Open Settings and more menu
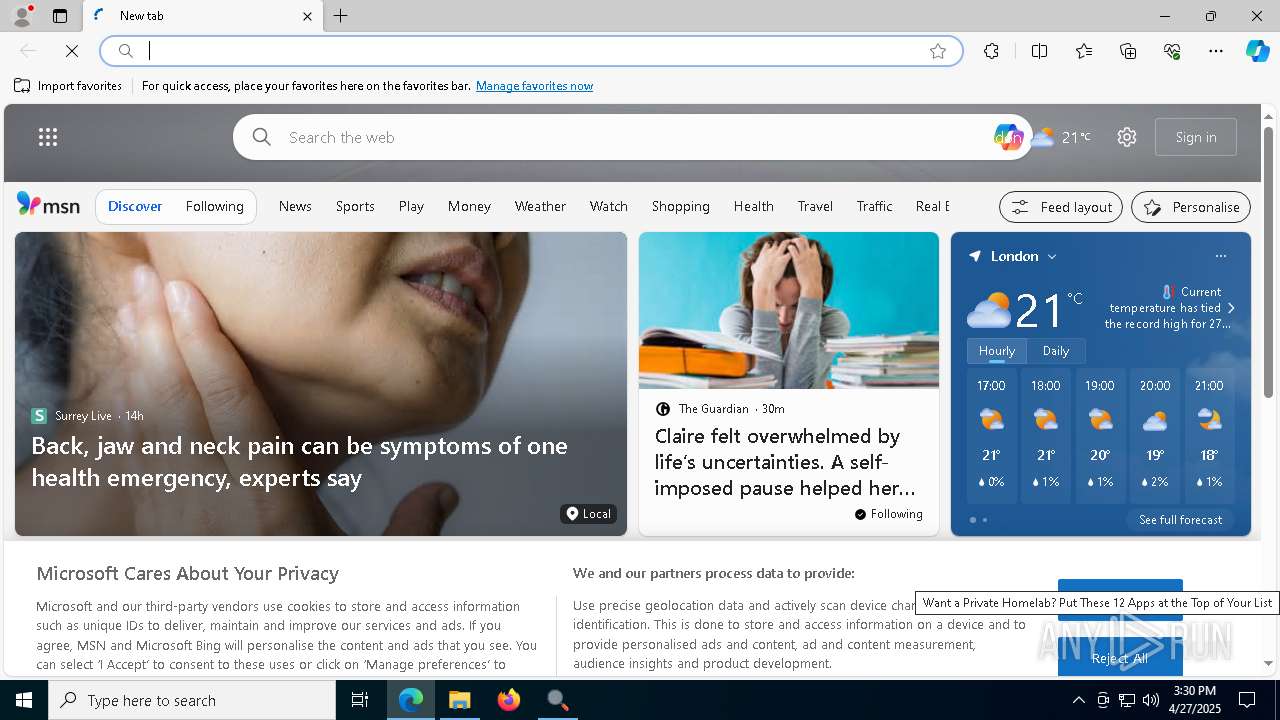The width and height of the screenshot is (1280, 720). 1216,51
